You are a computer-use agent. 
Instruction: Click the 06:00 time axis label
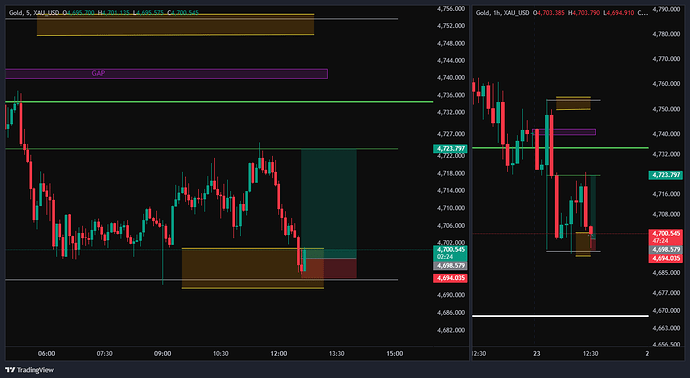pyautogui.click(x=47, y=354)
